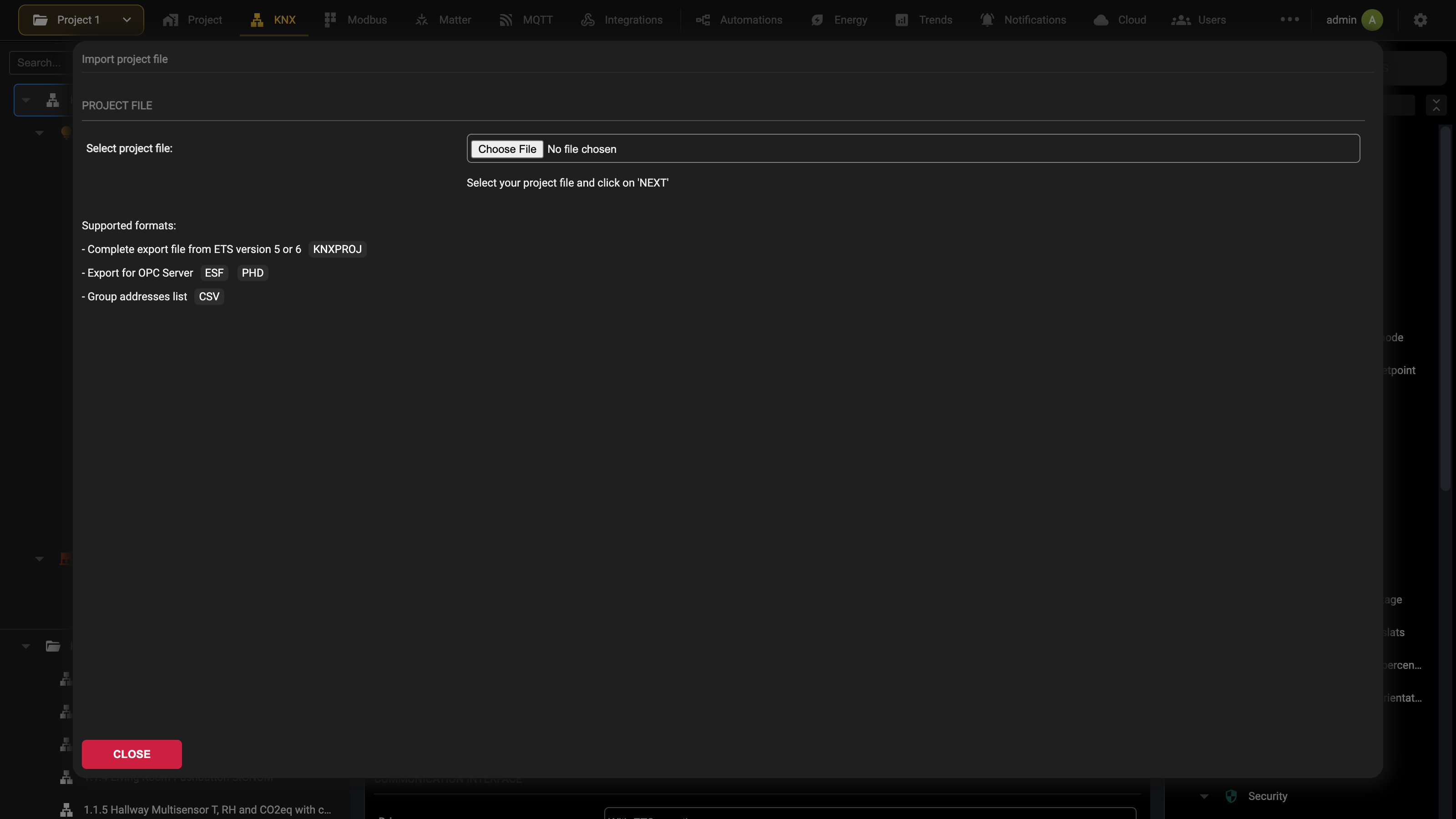Collapse the top tree node arrow in the sidebar
The width and height of the screenshot is (1456, 819).
click(25, 101)
